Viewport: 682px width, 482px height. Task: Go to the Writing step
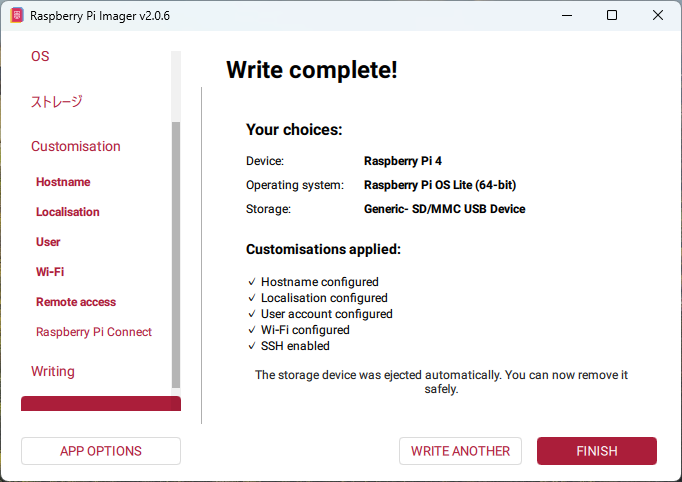pos(53,371)
